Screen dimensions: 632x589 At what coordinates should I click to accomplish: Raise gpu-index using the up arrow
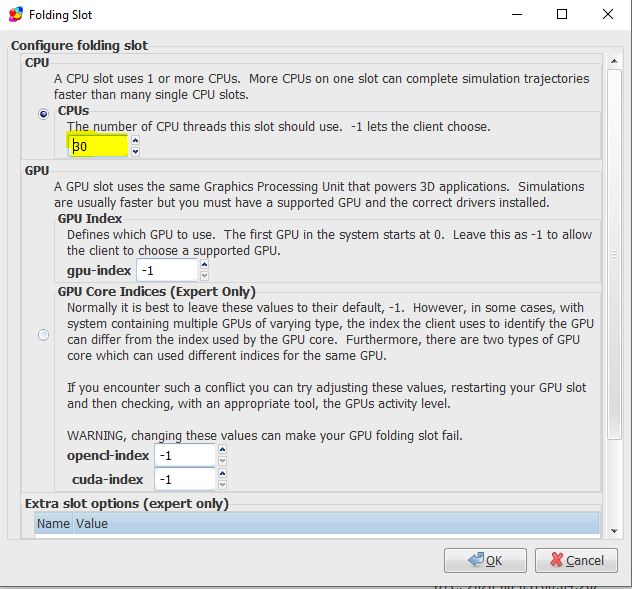205,265
